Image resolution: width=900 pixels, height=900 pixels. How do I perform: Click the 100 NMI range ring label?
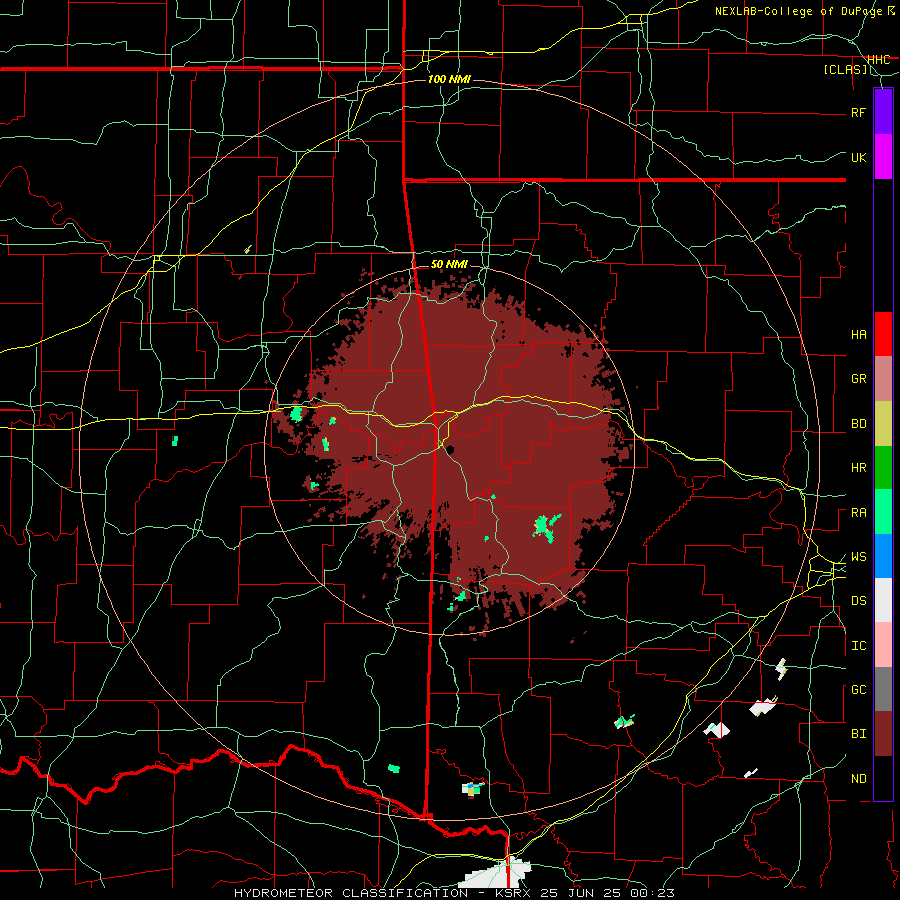[x=449, y=79]
